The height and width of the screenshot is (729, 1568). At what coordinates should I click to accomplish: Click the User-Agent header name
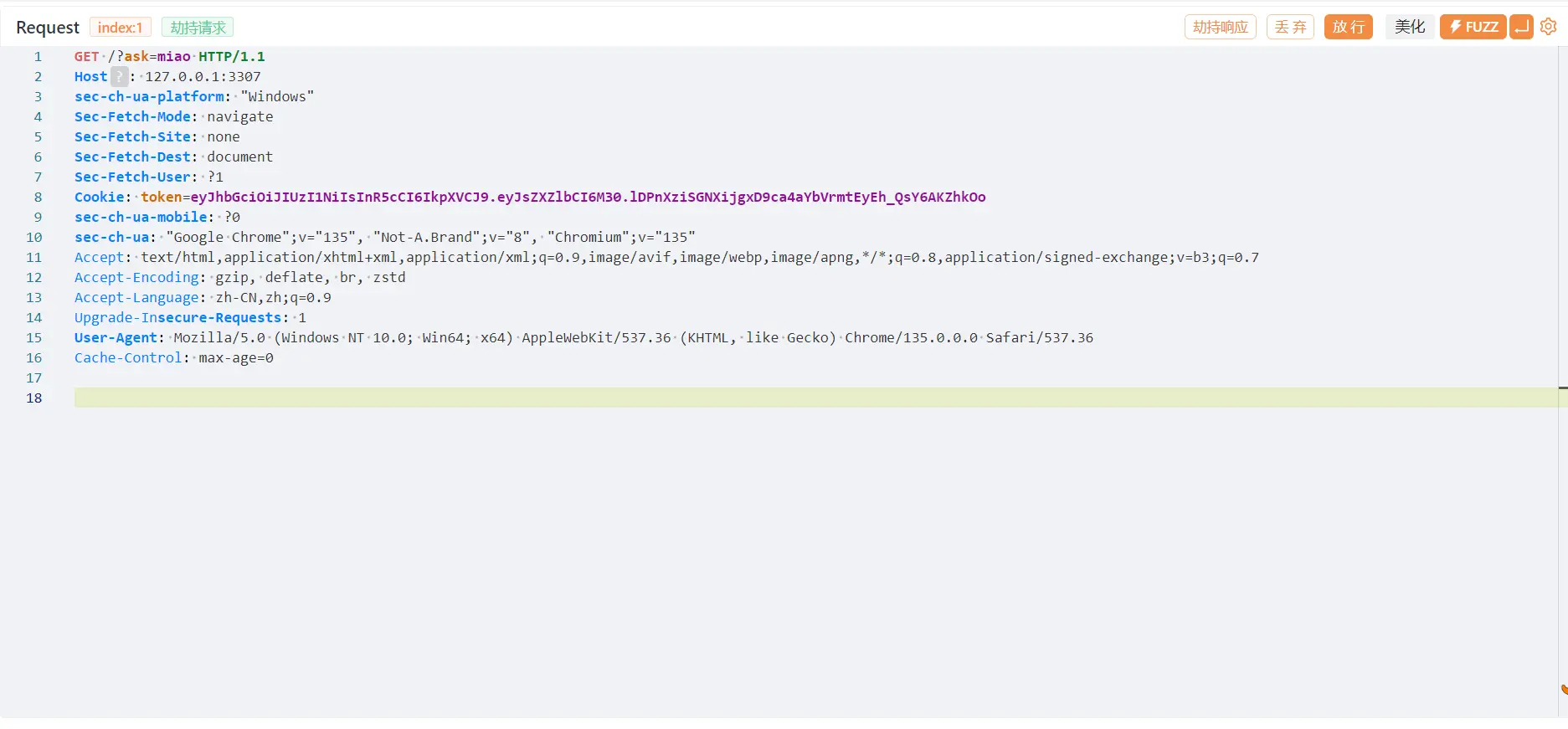116,337
